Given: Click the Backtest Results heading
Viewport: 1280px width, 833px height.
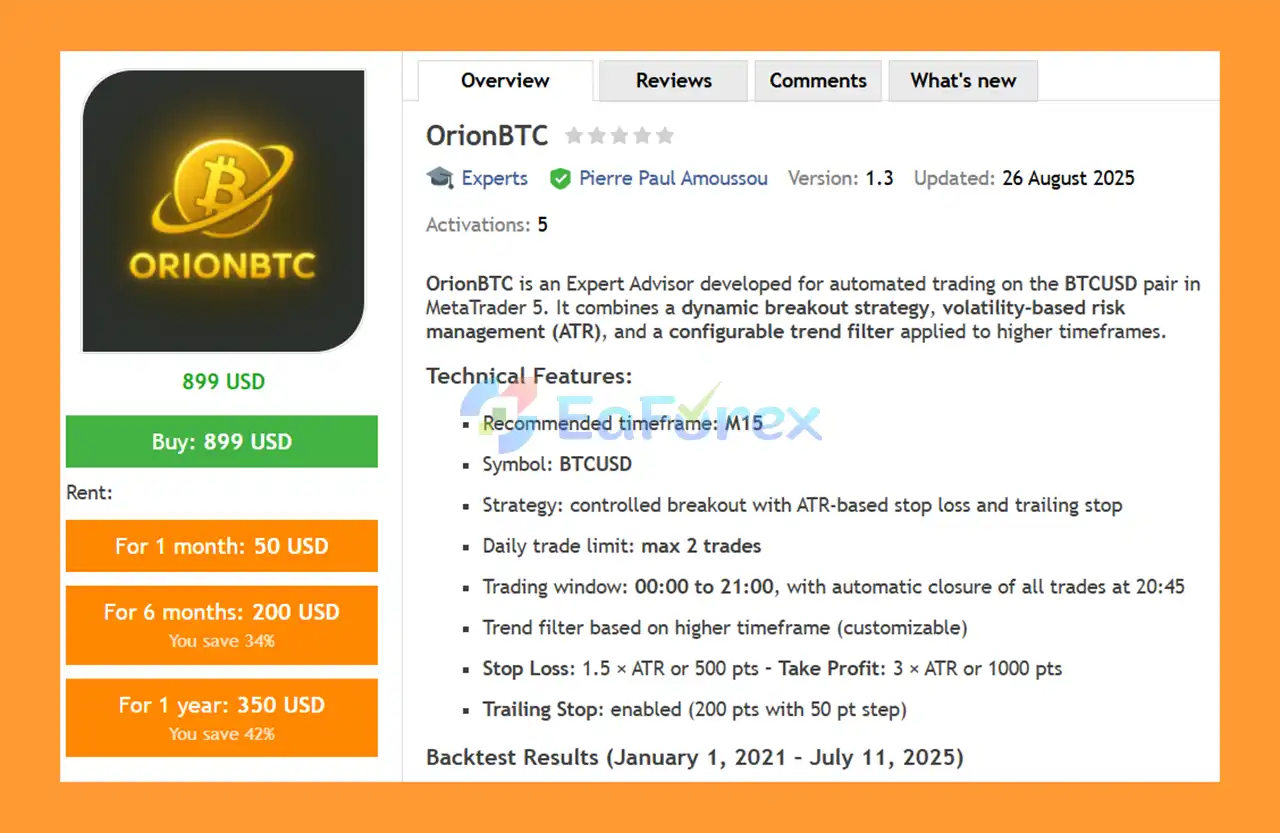Looking at the screenshot, I should 695,757.
